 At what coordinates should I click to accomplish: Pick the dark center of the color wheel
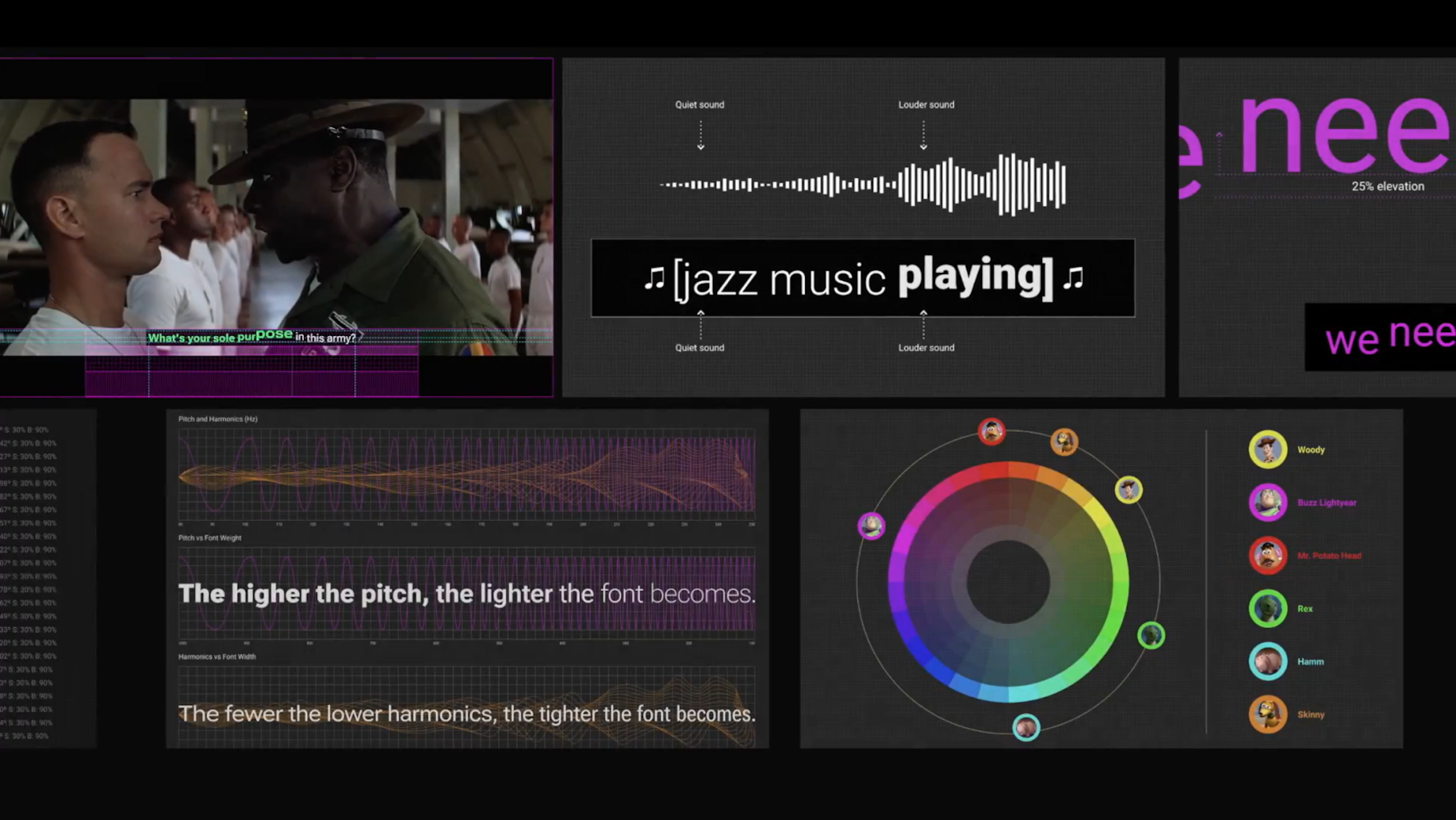[1008, 582]
